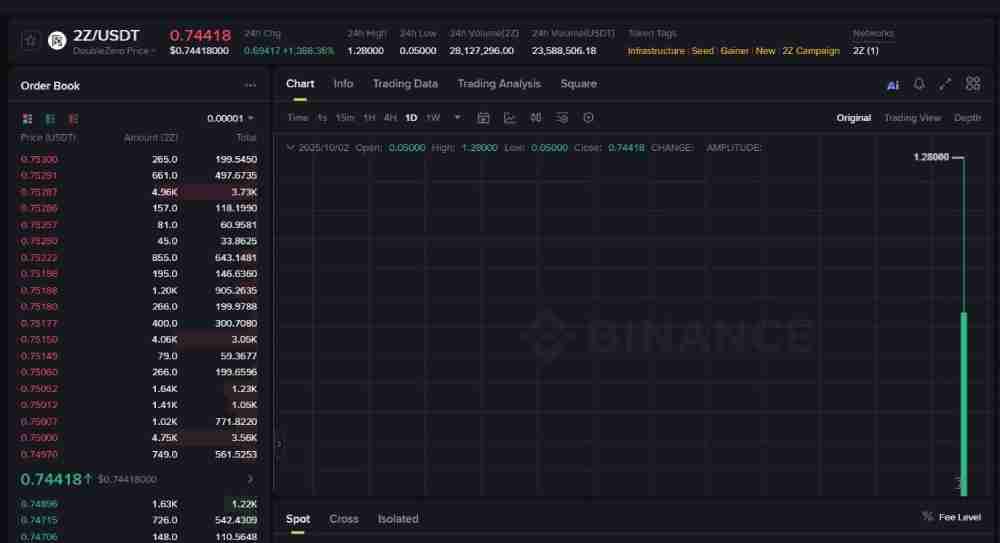The height and width of the screenshot is (543, 1000).
Task: Select the candlestick chart style icon
Action: [536, 118]
